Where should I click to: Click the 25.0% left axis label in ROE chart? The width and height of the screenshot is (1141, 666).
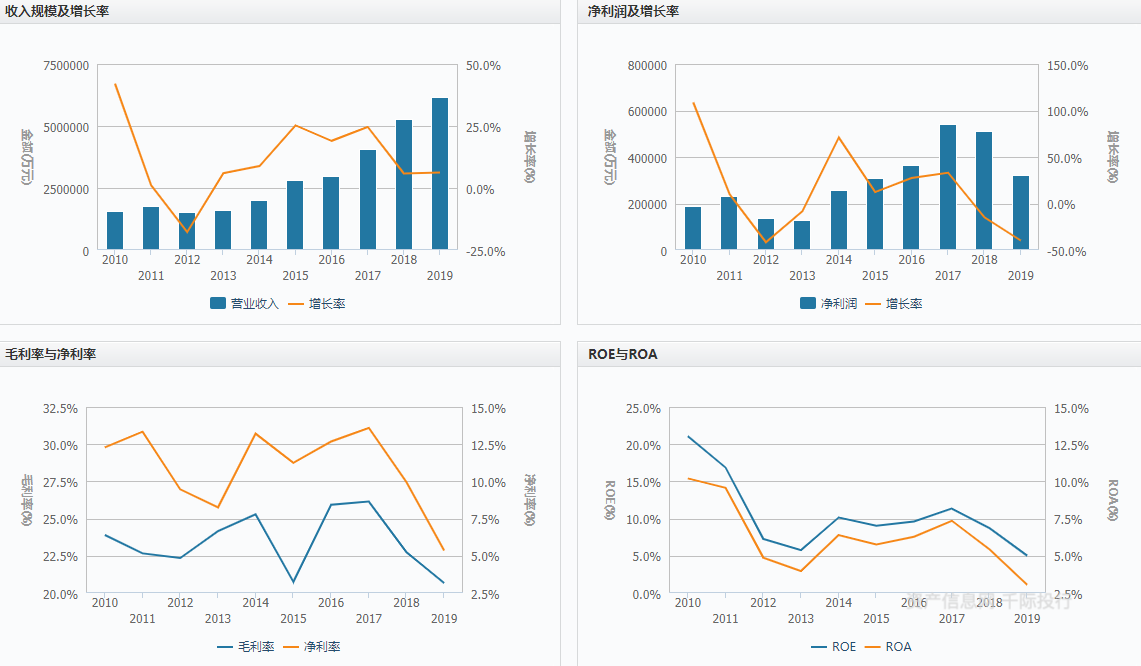643,408
